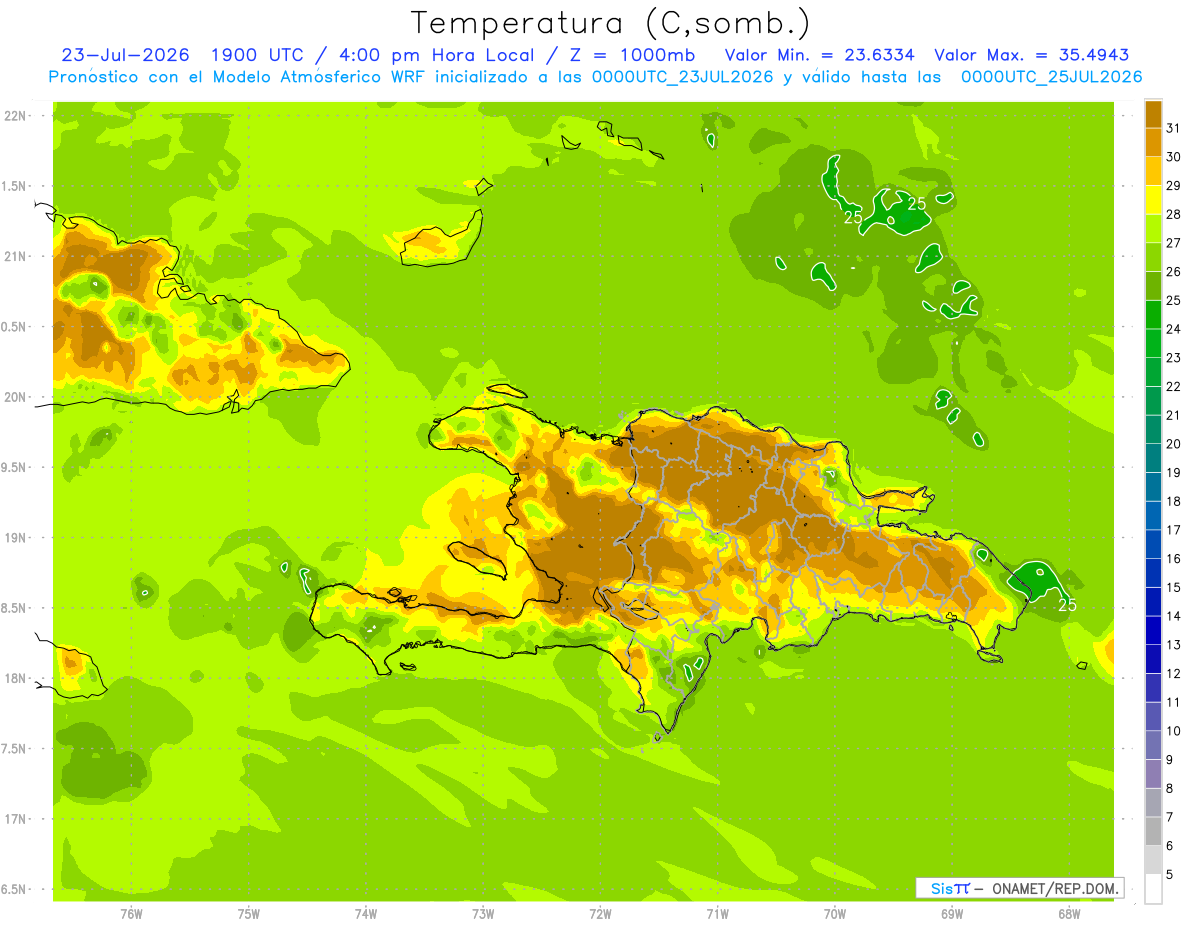1200x927 pixels.
Task: Click the '75W' longitude label
Action: pyautogui.click(x=249, y=914)
